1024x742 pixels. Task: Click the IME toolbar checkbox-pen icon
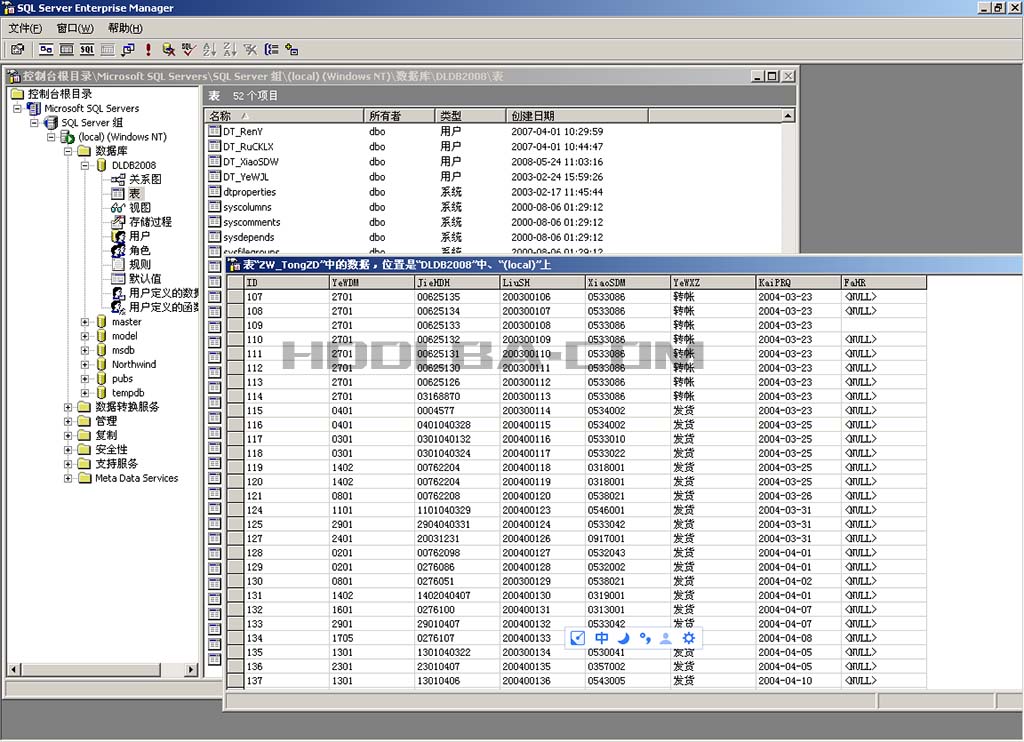coord(577,638)
